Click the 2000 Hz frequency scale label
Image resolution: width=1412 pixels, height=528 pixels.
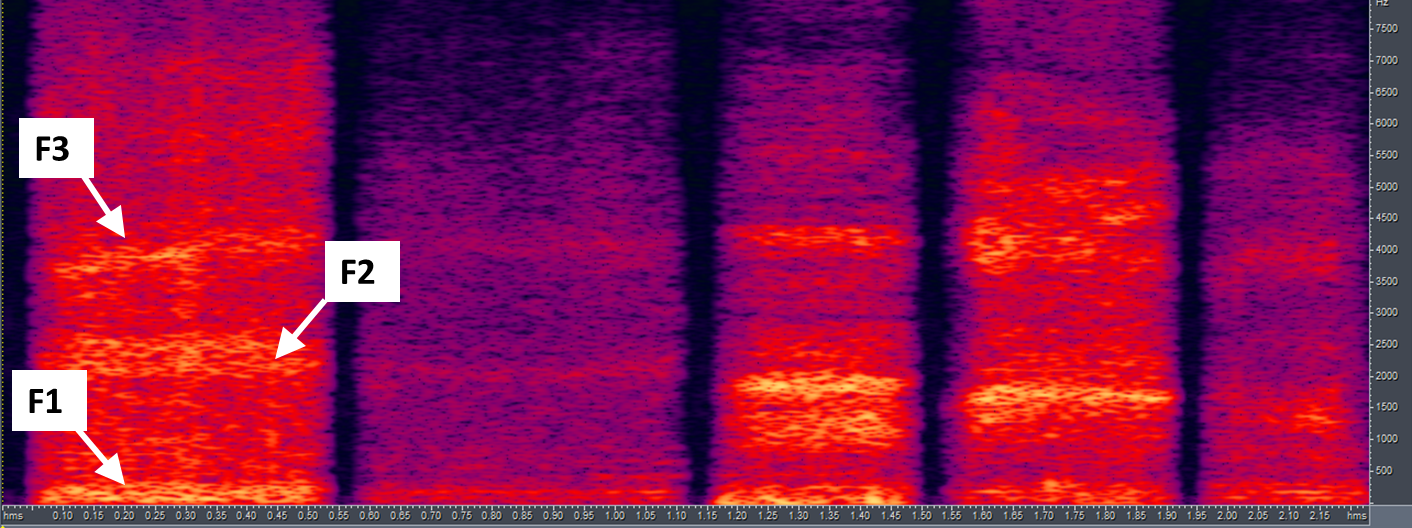point(1388,375)
